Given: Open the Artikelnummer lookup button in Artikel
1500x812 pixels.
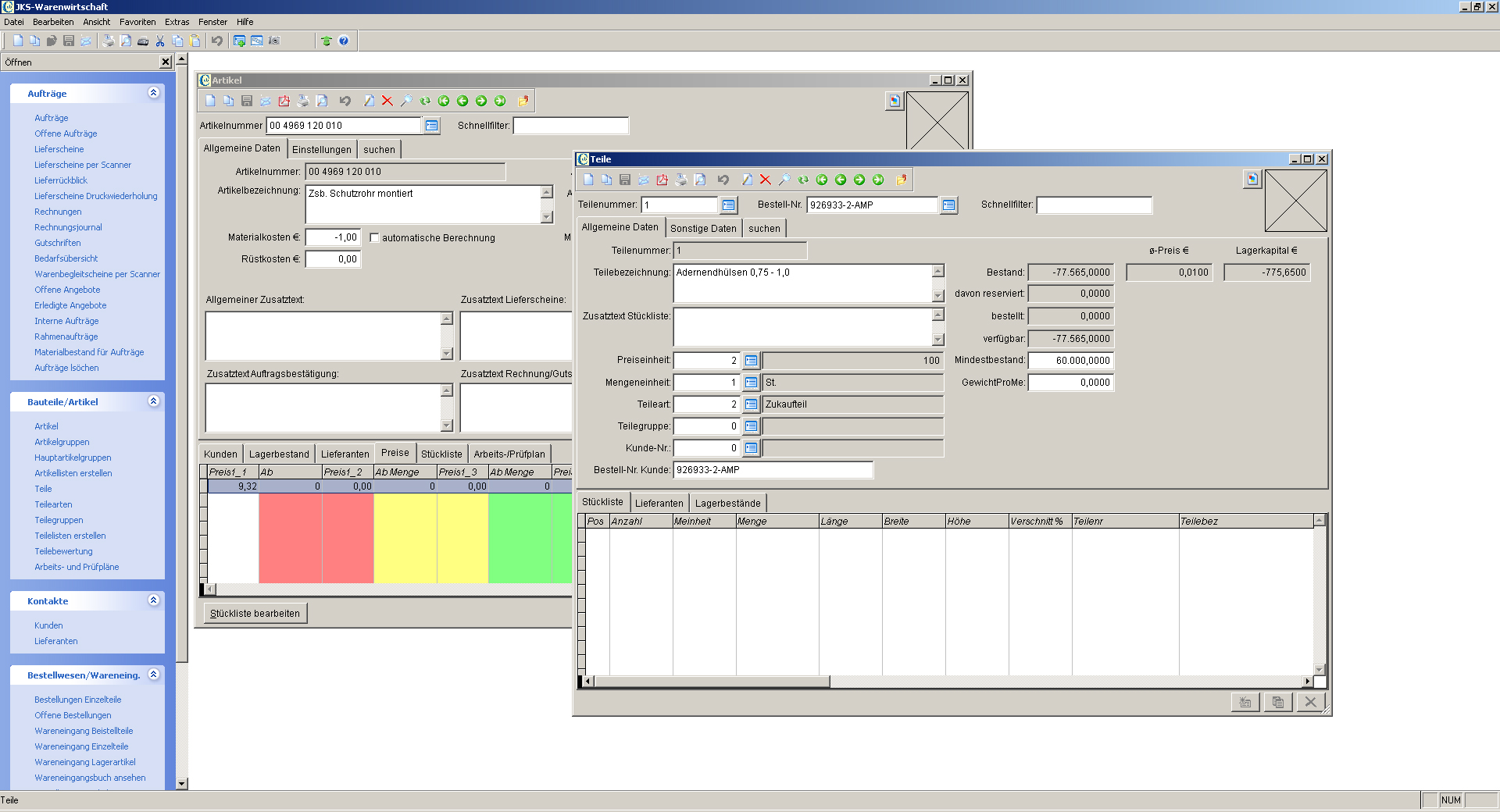Looking at the screenshot, I should pos(431,125).
